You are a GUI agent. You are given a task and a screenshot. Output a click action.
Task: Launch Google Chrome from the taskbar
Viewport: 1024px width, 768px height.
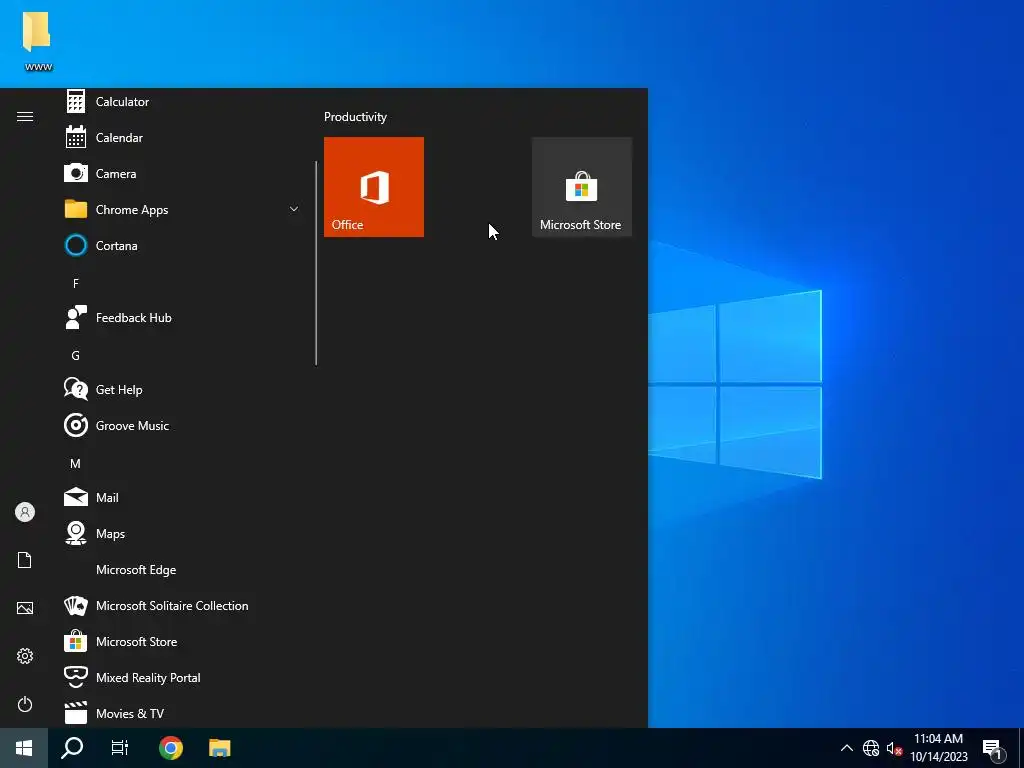tap(170, 748)
